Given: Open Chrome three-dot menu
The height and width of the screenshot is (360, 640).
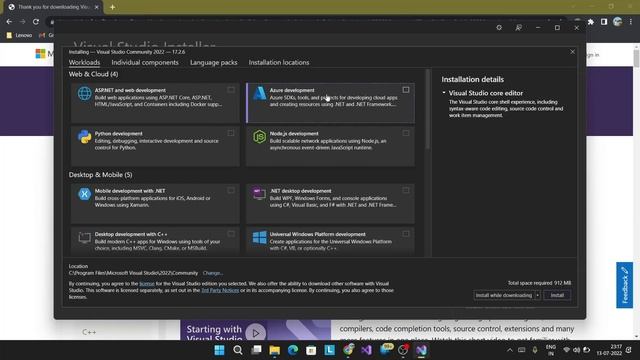Looking at the screenshot, I should 631,22.
